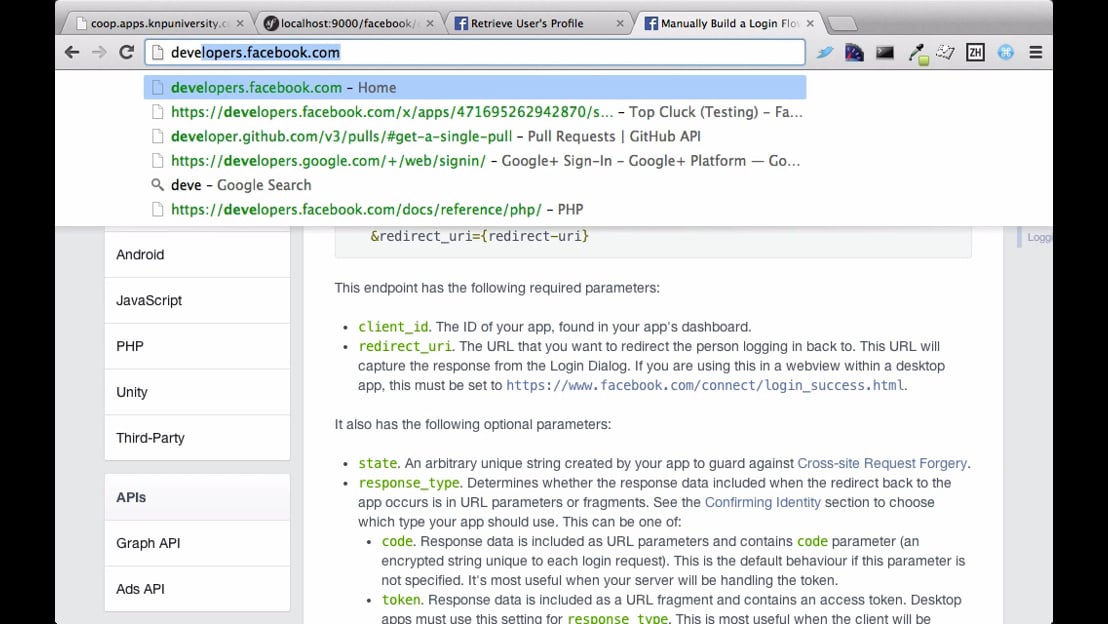Click the response_type parameter name in optional list
Image resolution: width=1108 pixels, height=624 pixels.
coord(409,483)
